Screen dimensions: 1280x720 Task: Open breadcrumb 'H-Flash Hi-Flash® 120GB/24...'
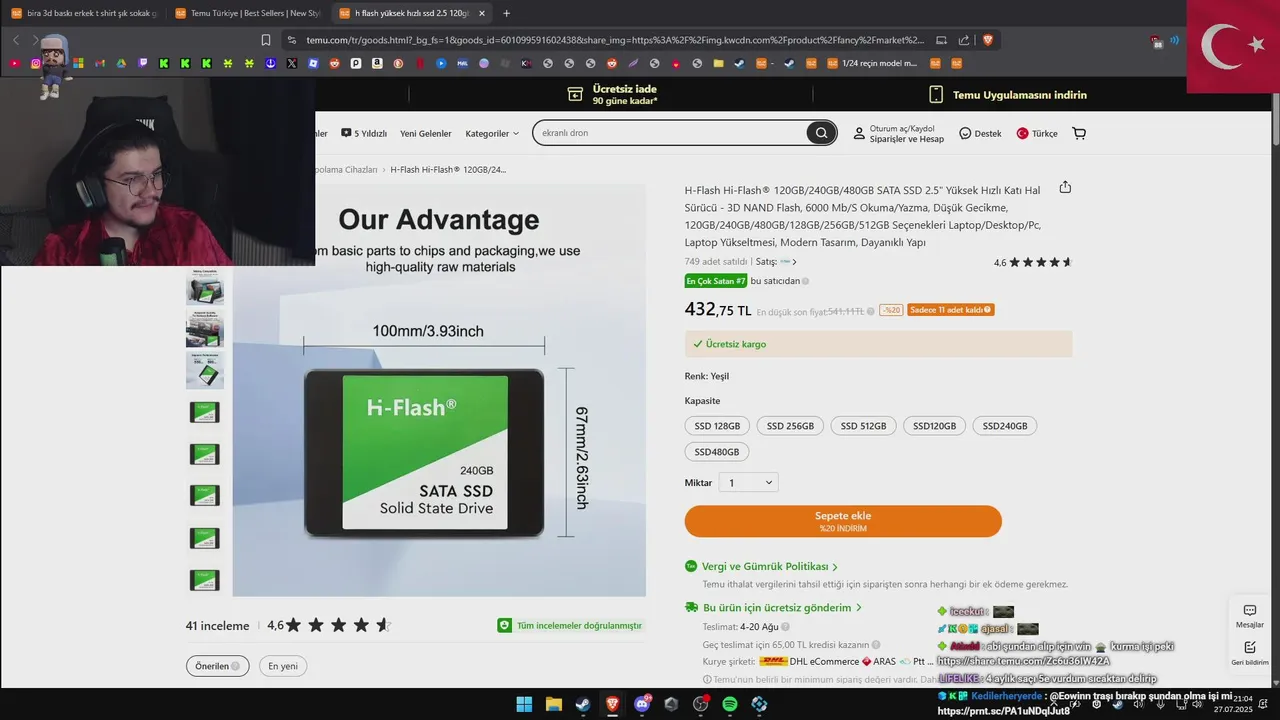tap(448, 170)
